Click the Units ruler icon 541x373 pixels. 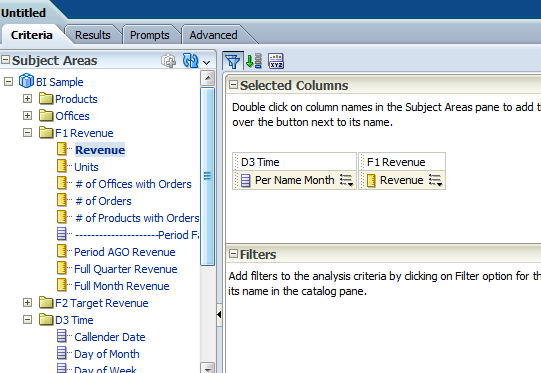pyautogui.click(x=62, y=166)
